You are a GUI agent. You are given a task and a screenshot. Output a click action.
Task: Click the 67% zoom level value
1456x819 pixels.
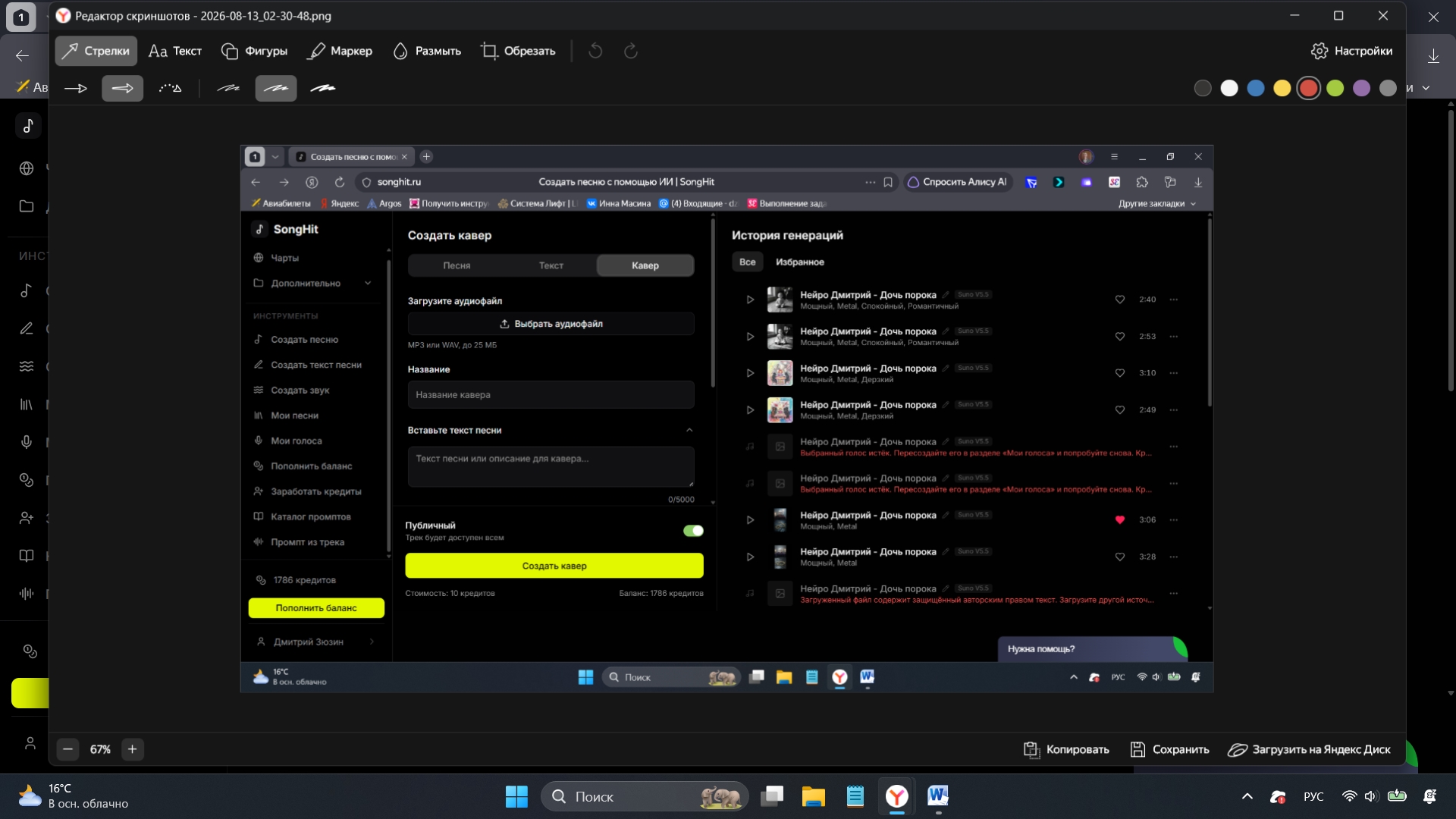tap(100, 749)
